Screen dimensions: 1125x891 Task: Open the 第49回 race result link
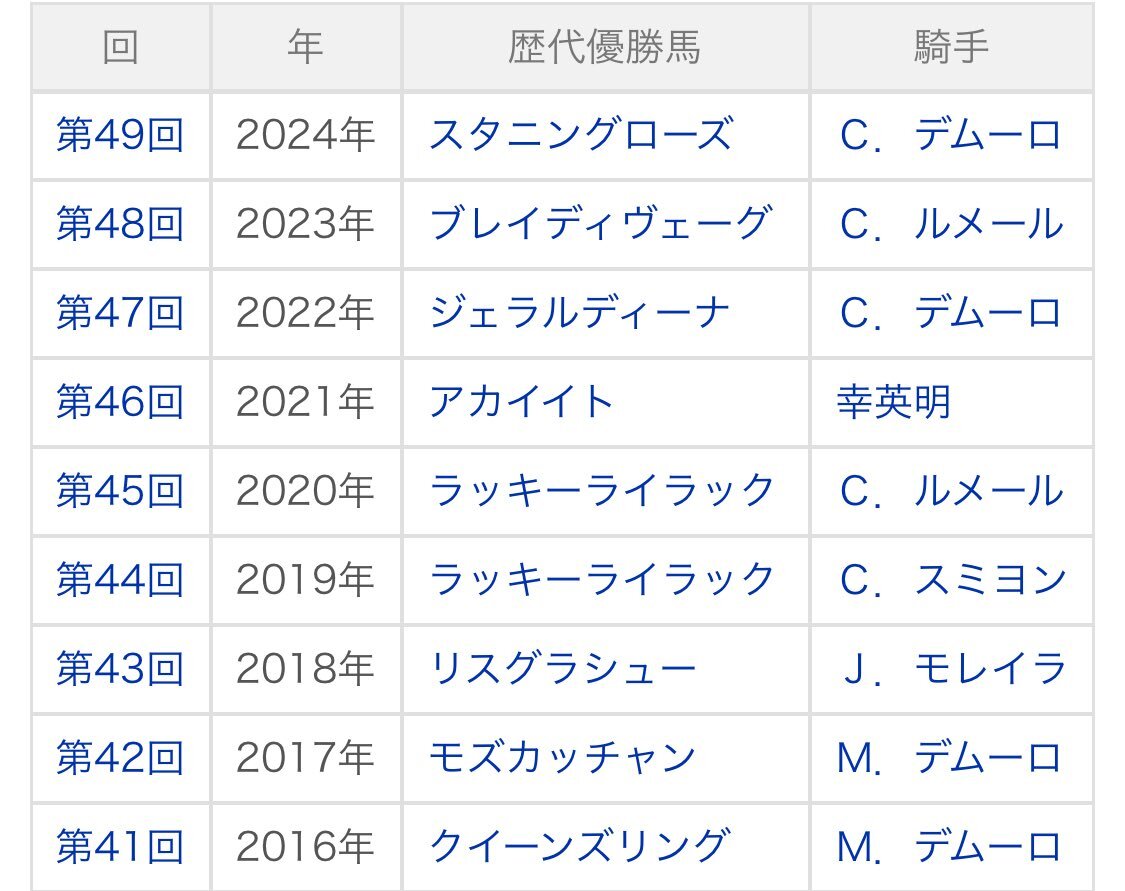coord(120,136)
